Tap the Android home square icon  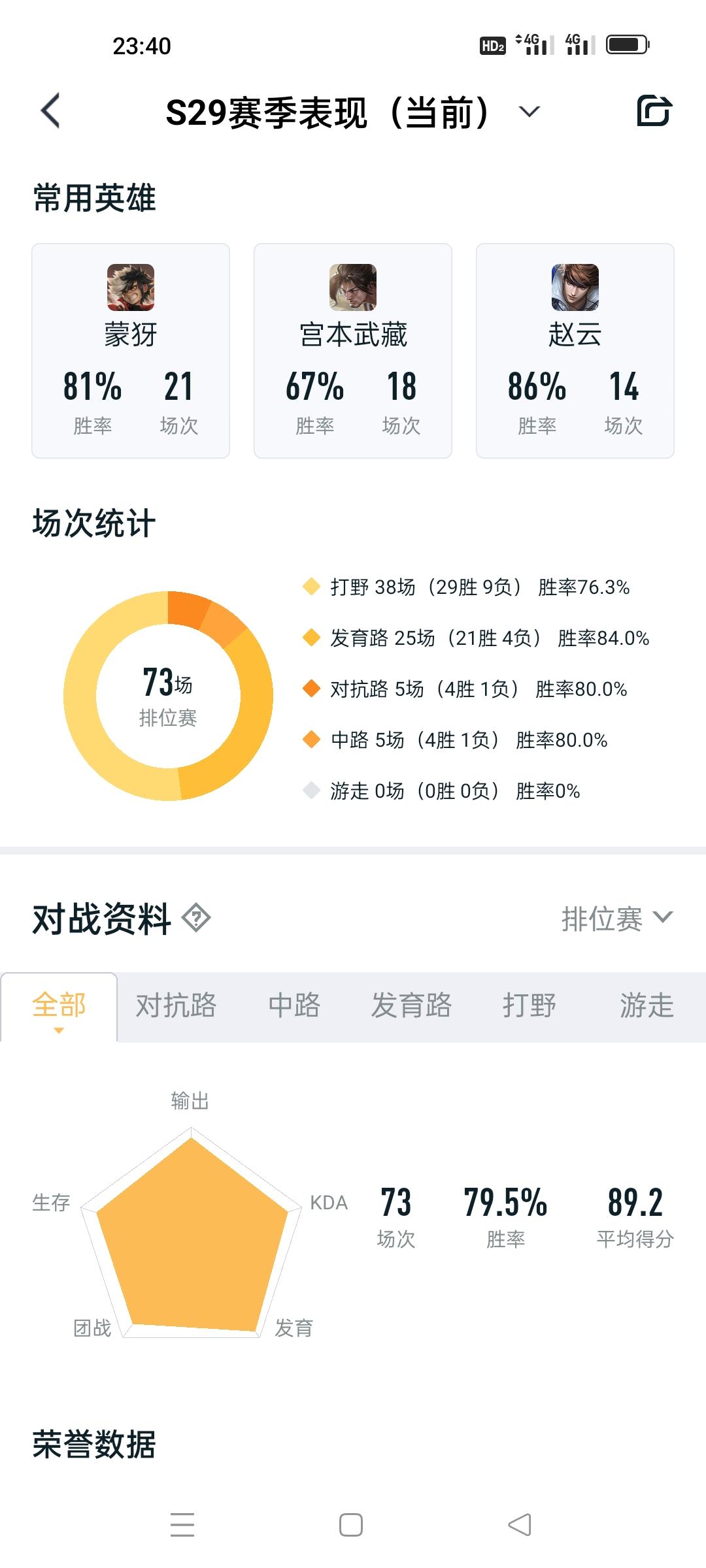tap(351, 1525)
